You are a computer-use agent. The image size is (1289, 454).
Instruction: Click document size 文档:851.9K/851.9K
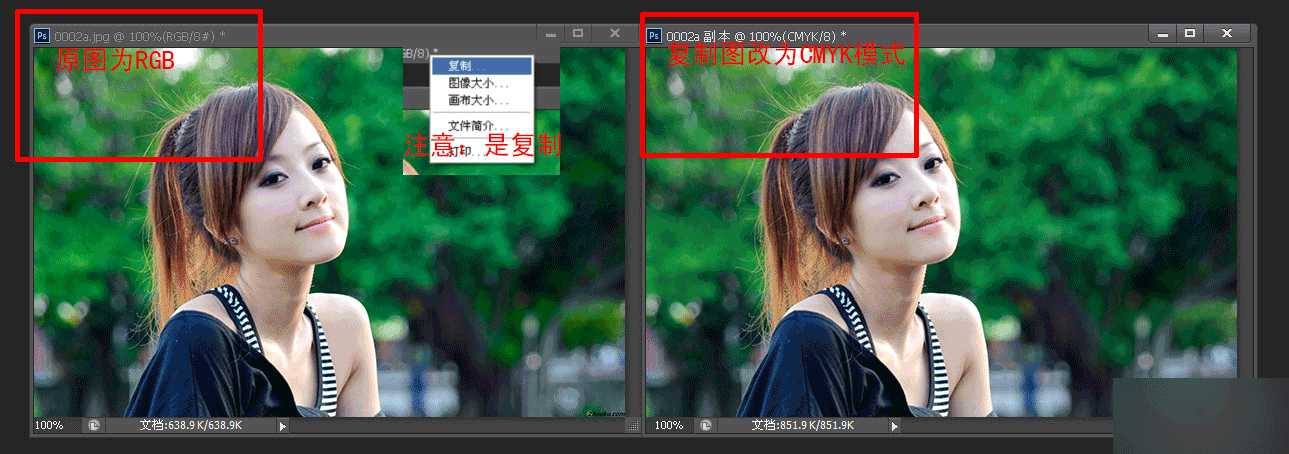click(x=803, y=425)
